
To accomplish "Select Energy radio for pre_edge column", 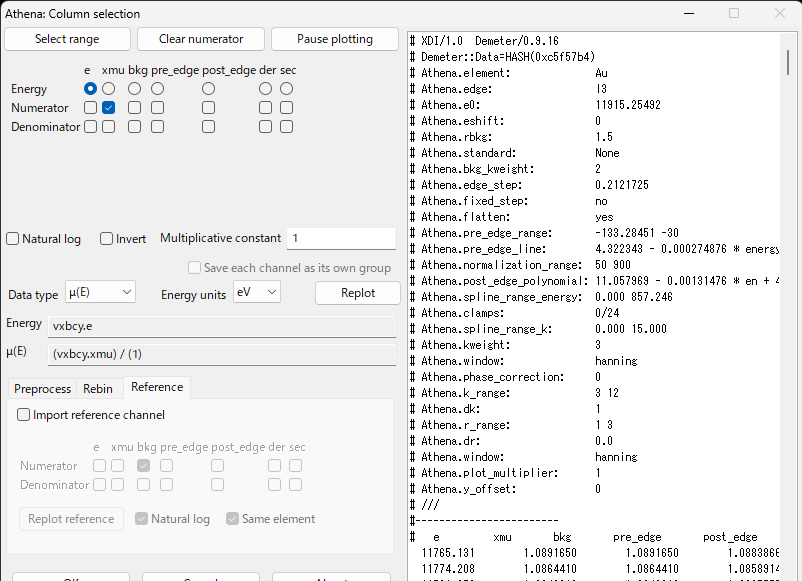I will tap(158, 88).
